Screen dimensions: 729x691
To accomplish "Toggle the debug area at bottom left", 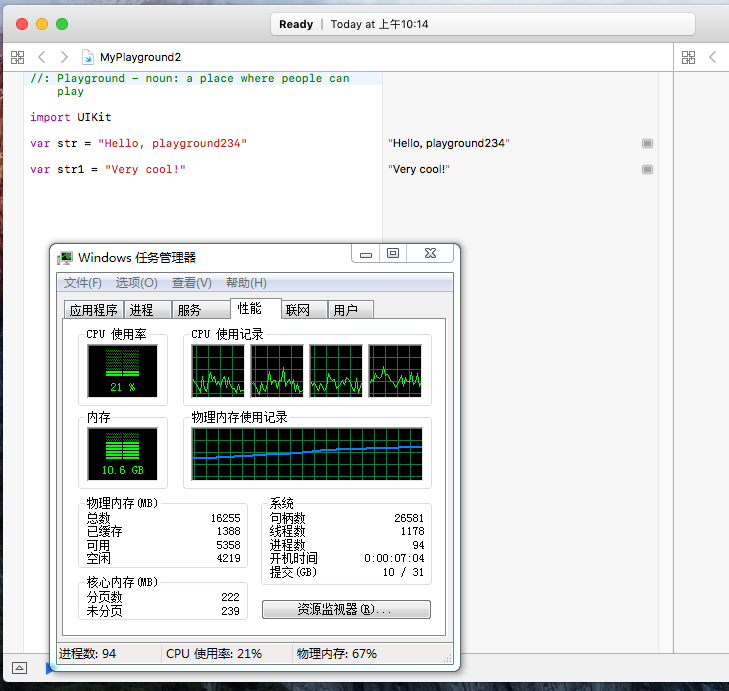I will [x=19, y=667].
